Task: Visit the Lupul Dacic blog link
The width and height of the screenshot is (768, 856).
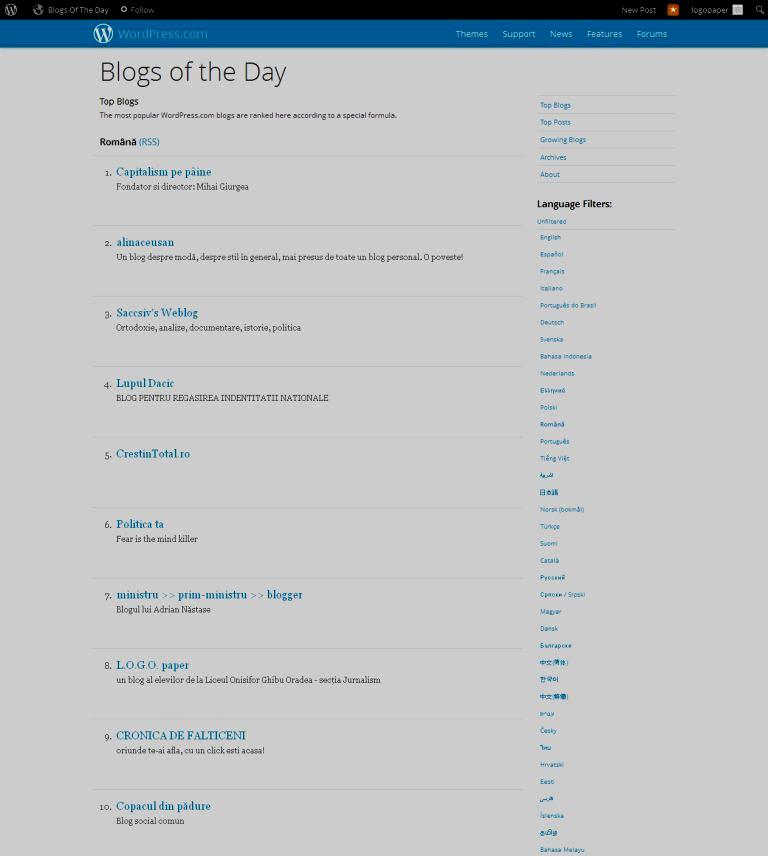Action: (145, 383)
